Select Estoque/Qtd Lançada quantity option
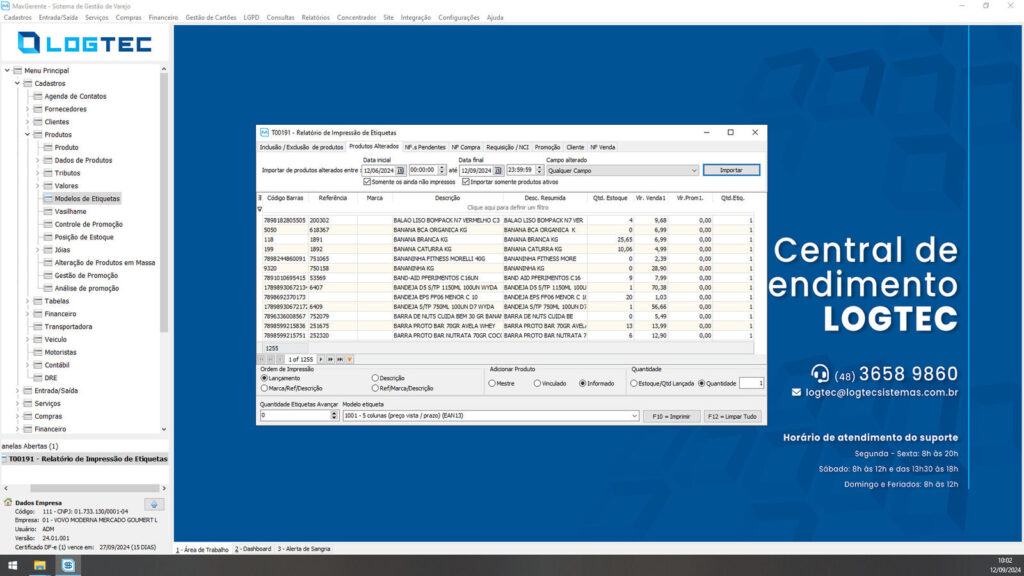The width and height of the screenshot is (1024, 576). pyautogui.click(x=633, y=383)
